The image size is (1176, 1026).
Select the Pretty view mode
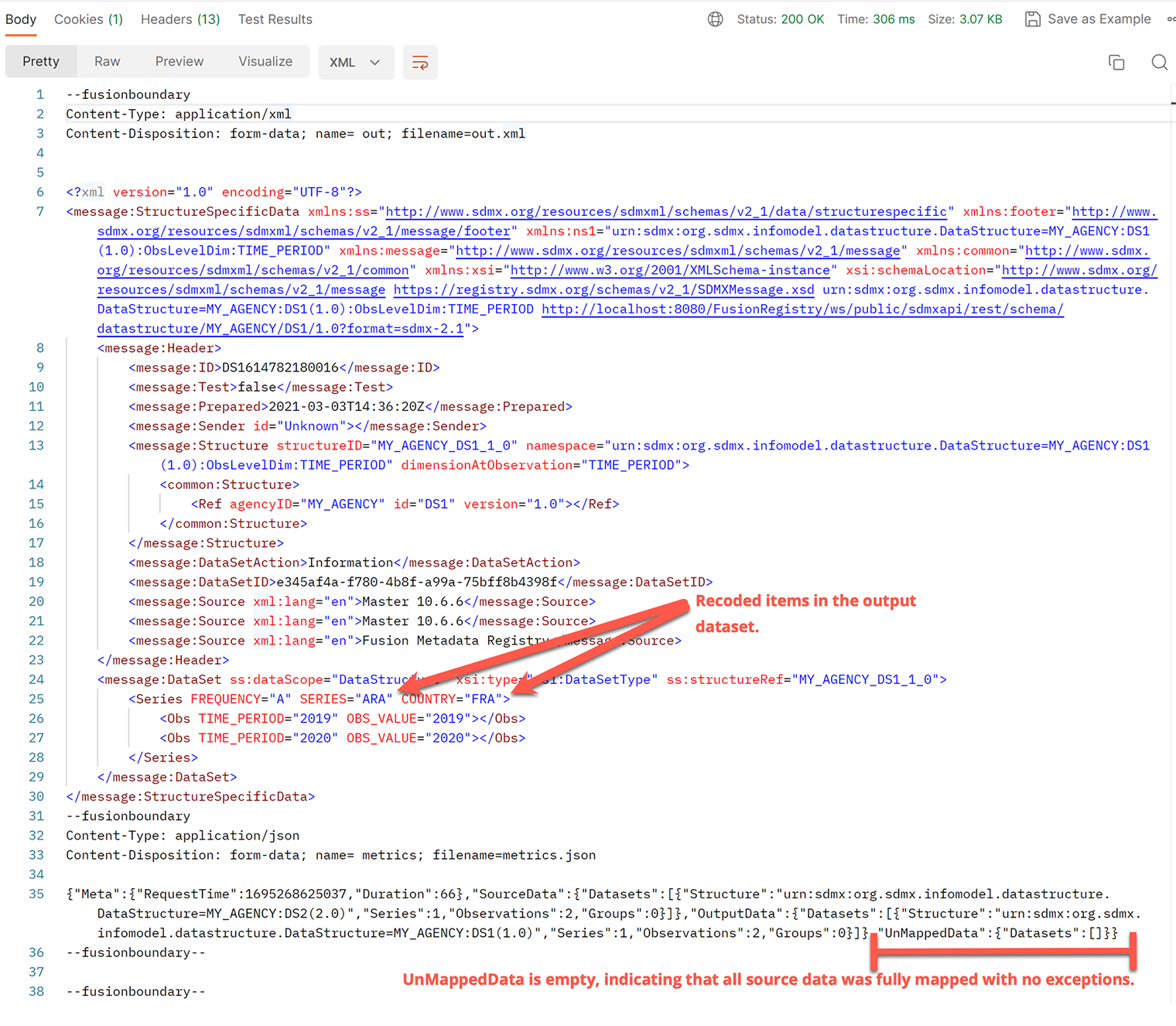pos(41,61)
